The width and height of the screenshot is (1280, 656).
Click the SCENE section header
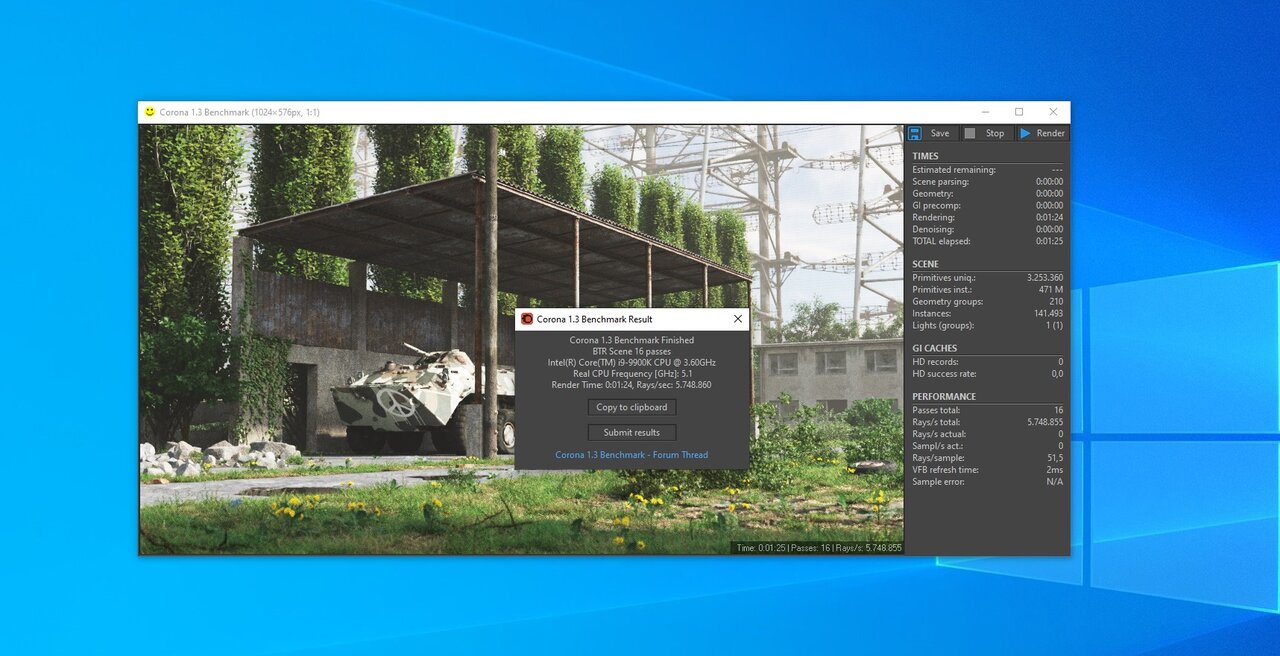pyautogui.click(x=926, y=264)
